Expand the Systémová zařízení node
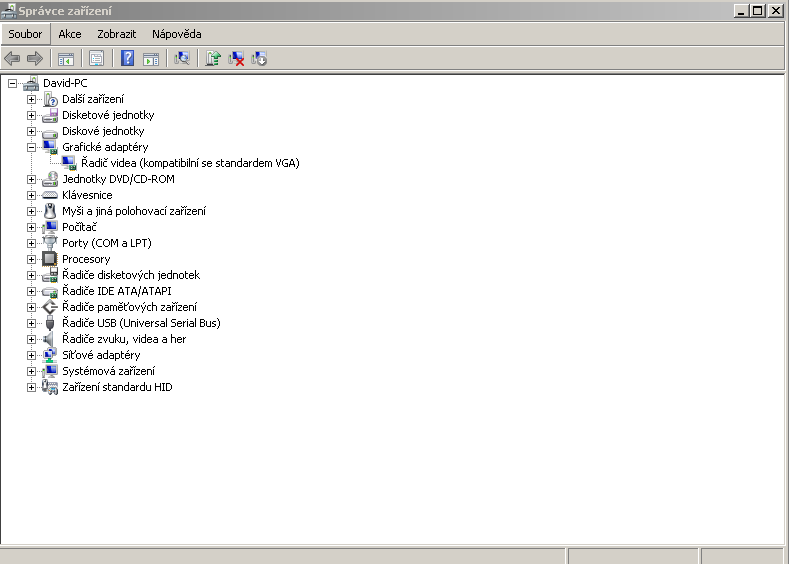Screen dimensions: 789x564 pos(31,371)
